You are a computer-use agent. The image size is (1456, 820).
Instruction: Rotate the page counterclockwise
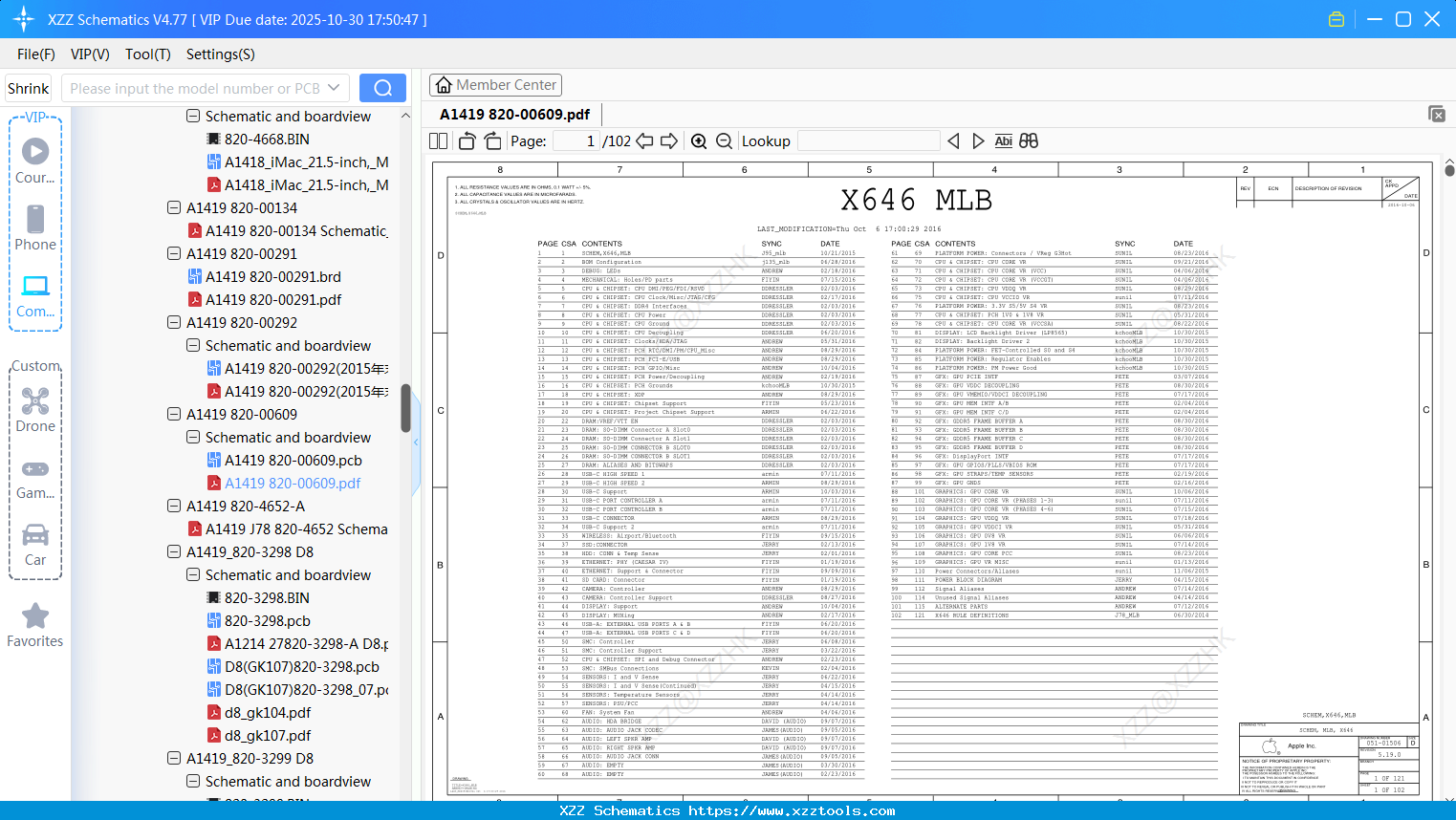[x=467, y=141]
